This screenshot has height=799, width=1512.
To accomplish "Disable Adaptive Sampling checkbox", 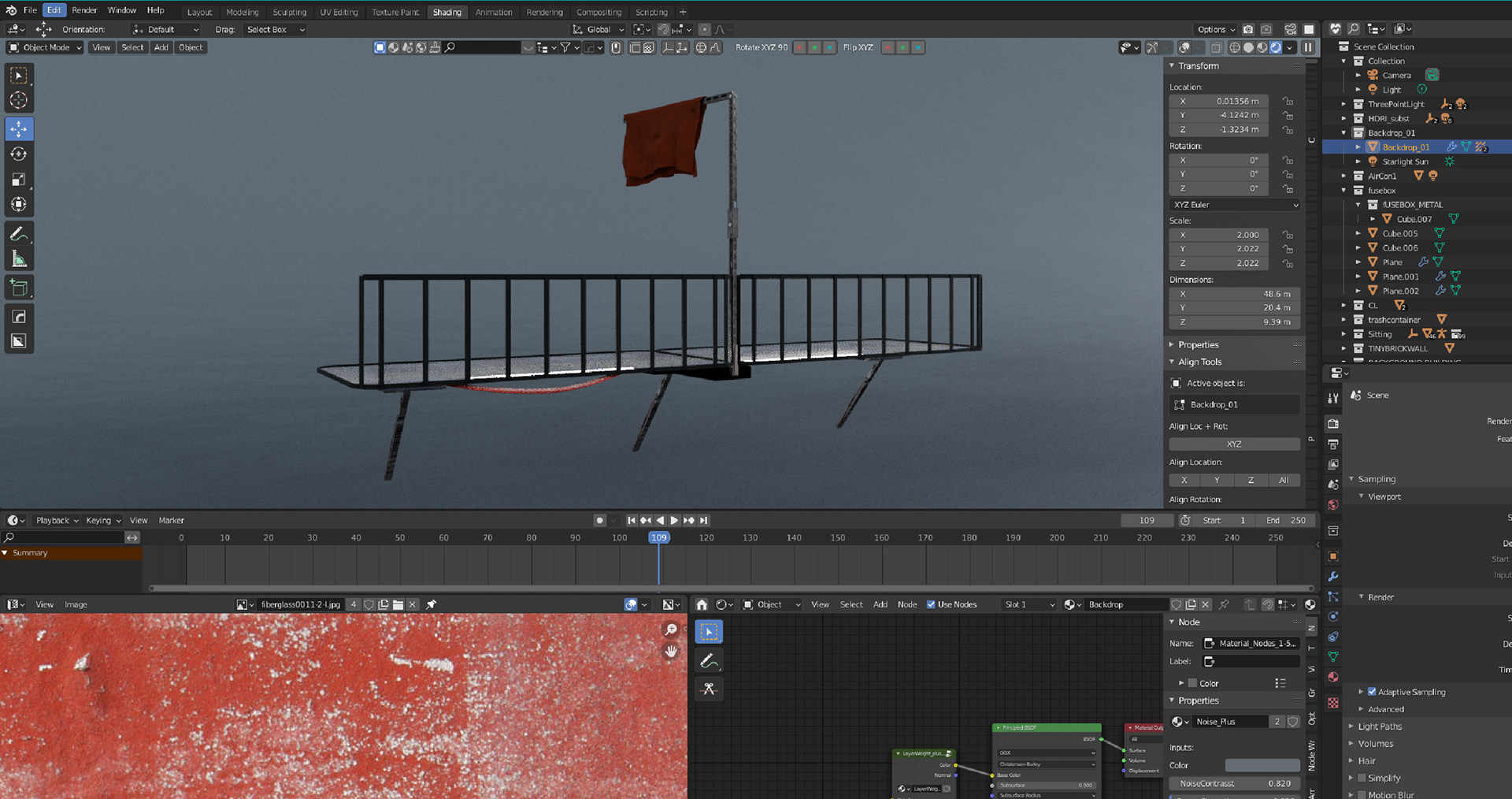I will coord(1372,692).
